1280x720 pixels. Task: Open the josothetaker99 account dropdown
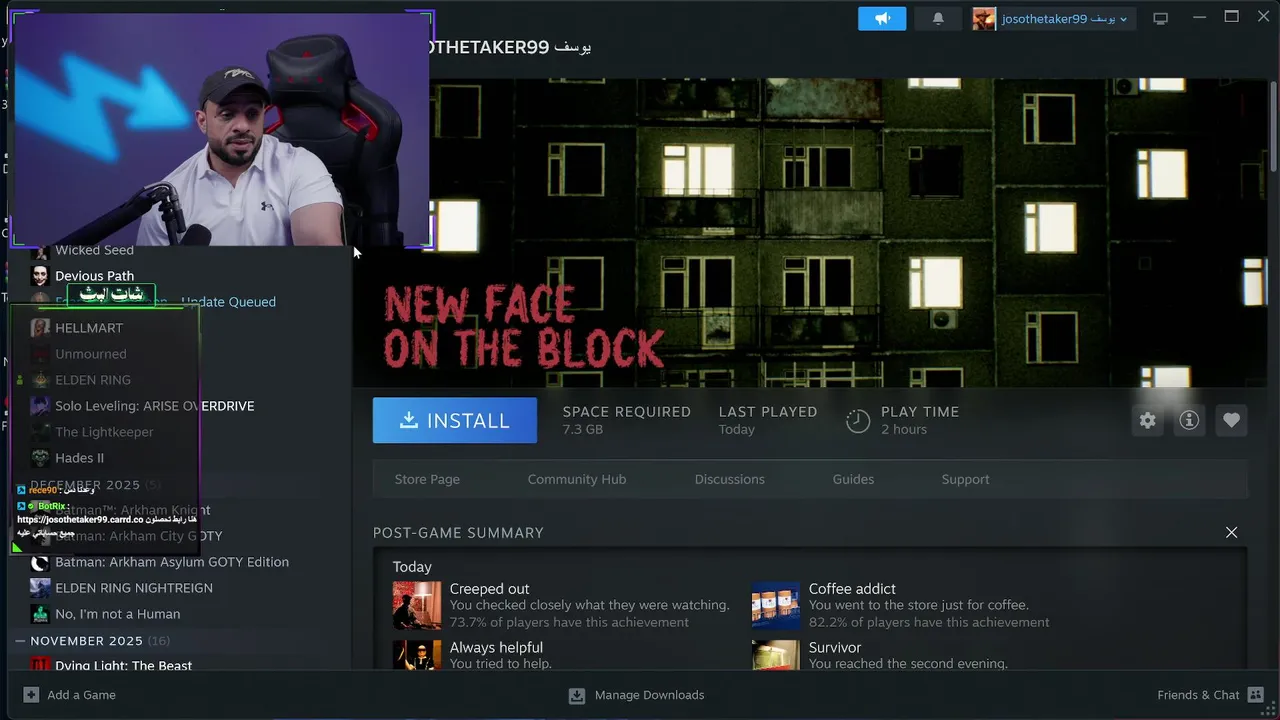(x=1064, y=19)
